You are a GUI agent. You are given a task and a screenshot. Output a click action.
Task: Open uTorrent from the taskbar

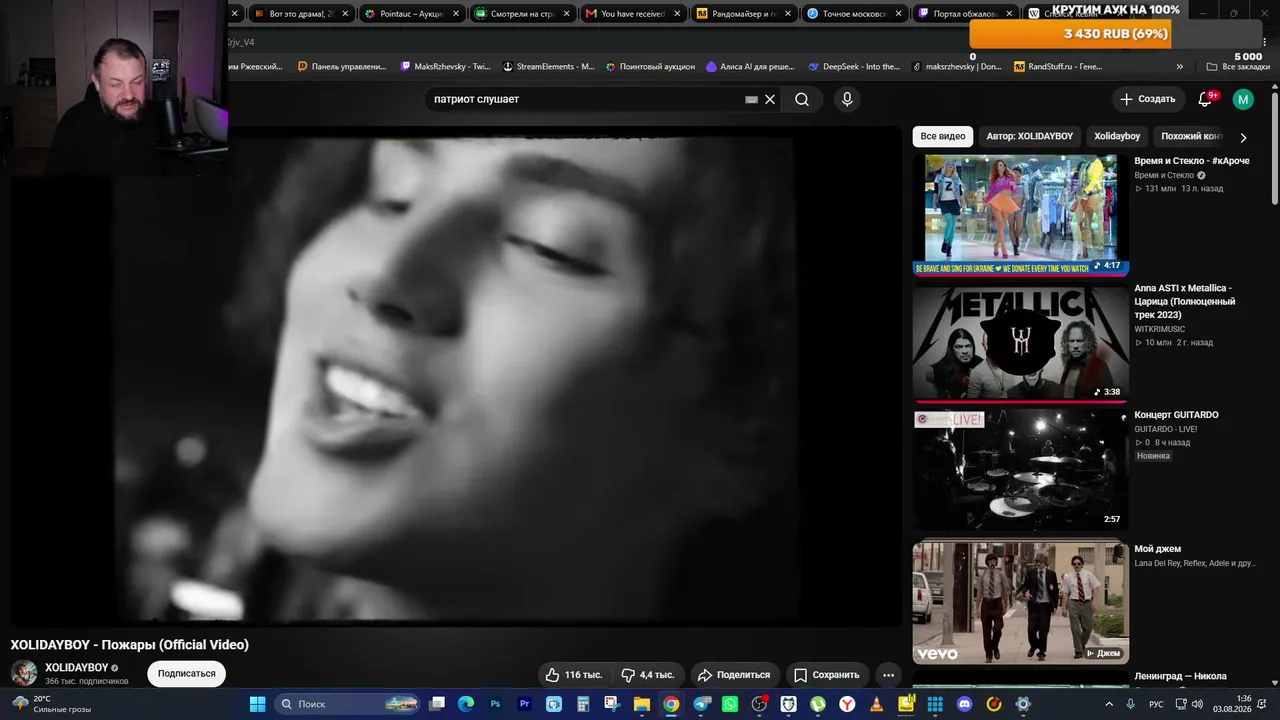click(x=818, y=704)
